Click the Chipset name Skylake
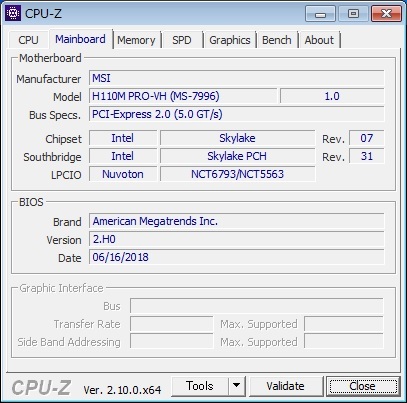This screenshot has height=403, width=407. pos(237,138)
